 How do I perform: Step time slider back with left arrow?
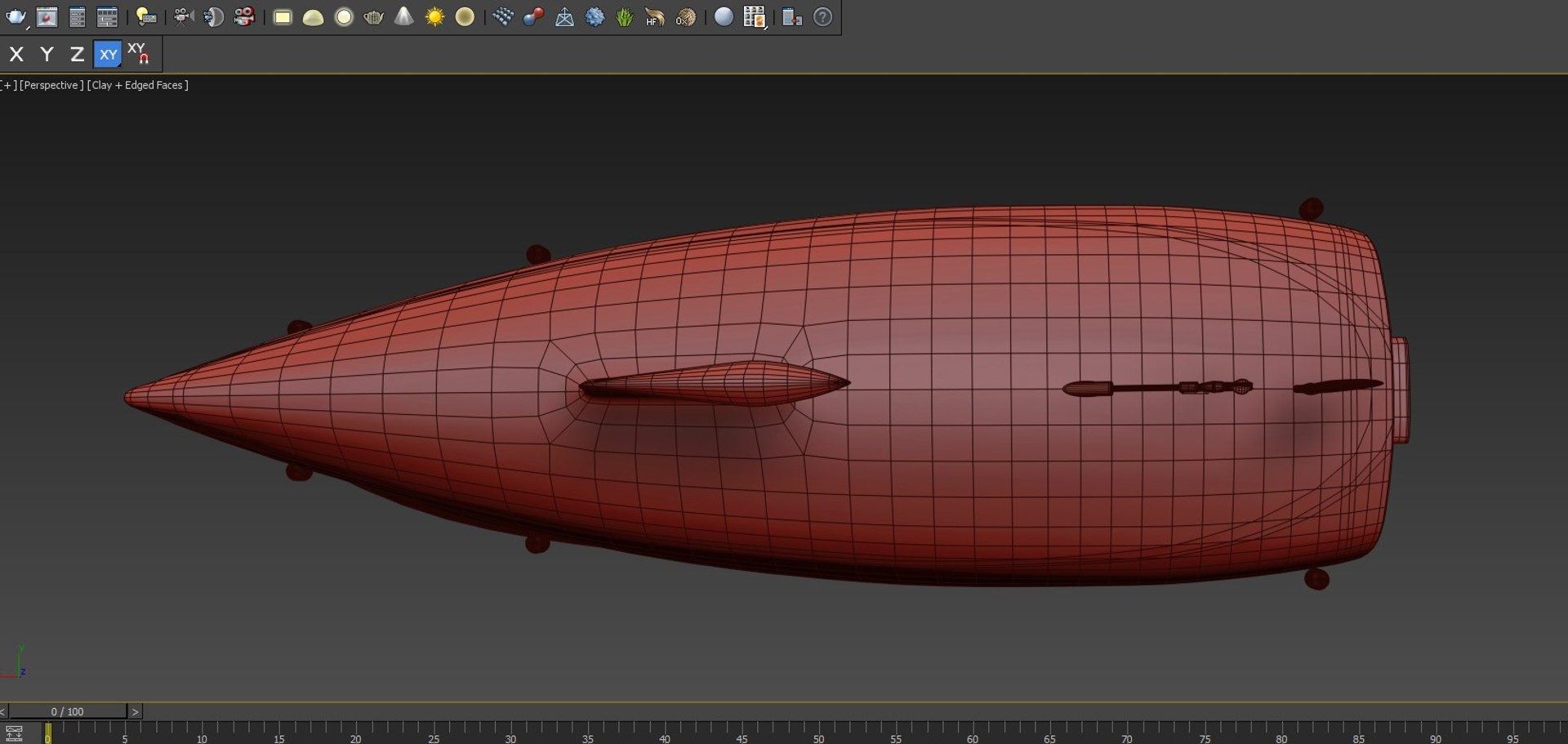[x=3, y=712]
